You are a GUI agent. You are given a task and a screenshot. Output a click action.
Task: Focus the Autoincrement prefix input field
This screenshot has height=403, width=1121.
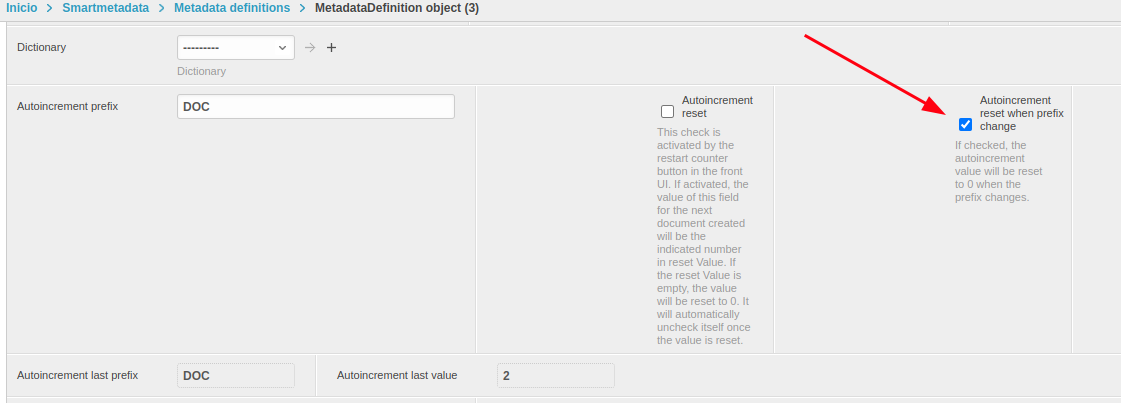(316, 107)
